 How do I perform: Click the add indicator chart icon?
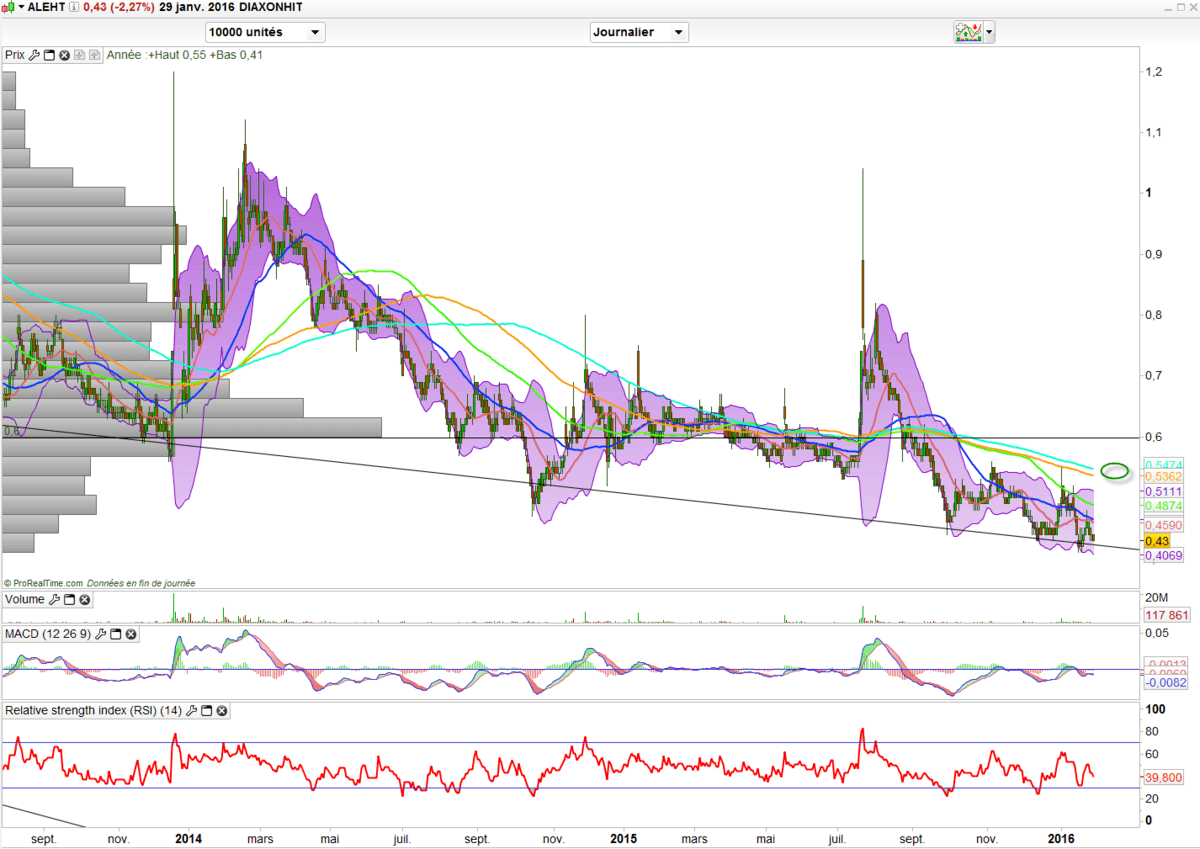click(x=967, y=32)
